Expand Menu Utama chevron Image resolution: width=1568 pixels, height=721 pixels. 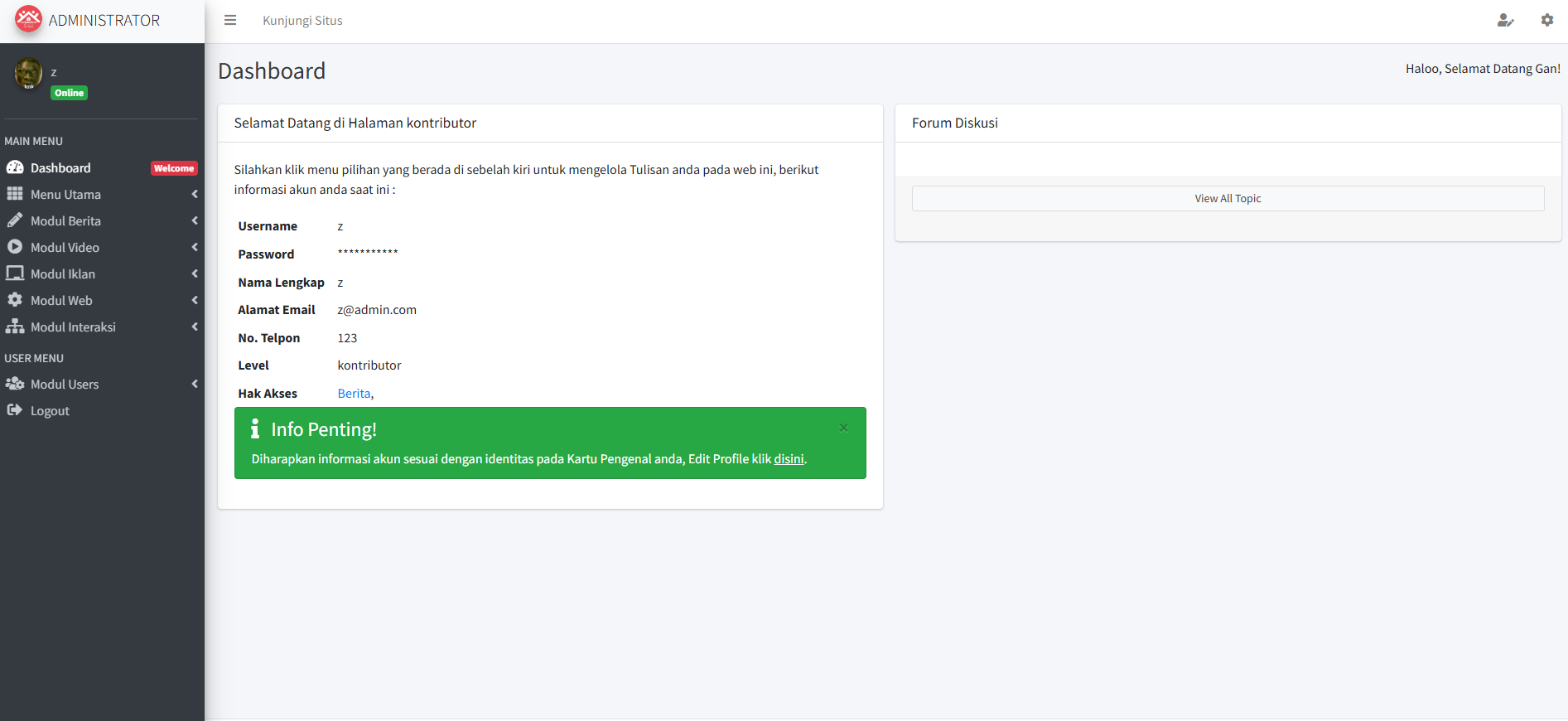[x=195, y=194]
